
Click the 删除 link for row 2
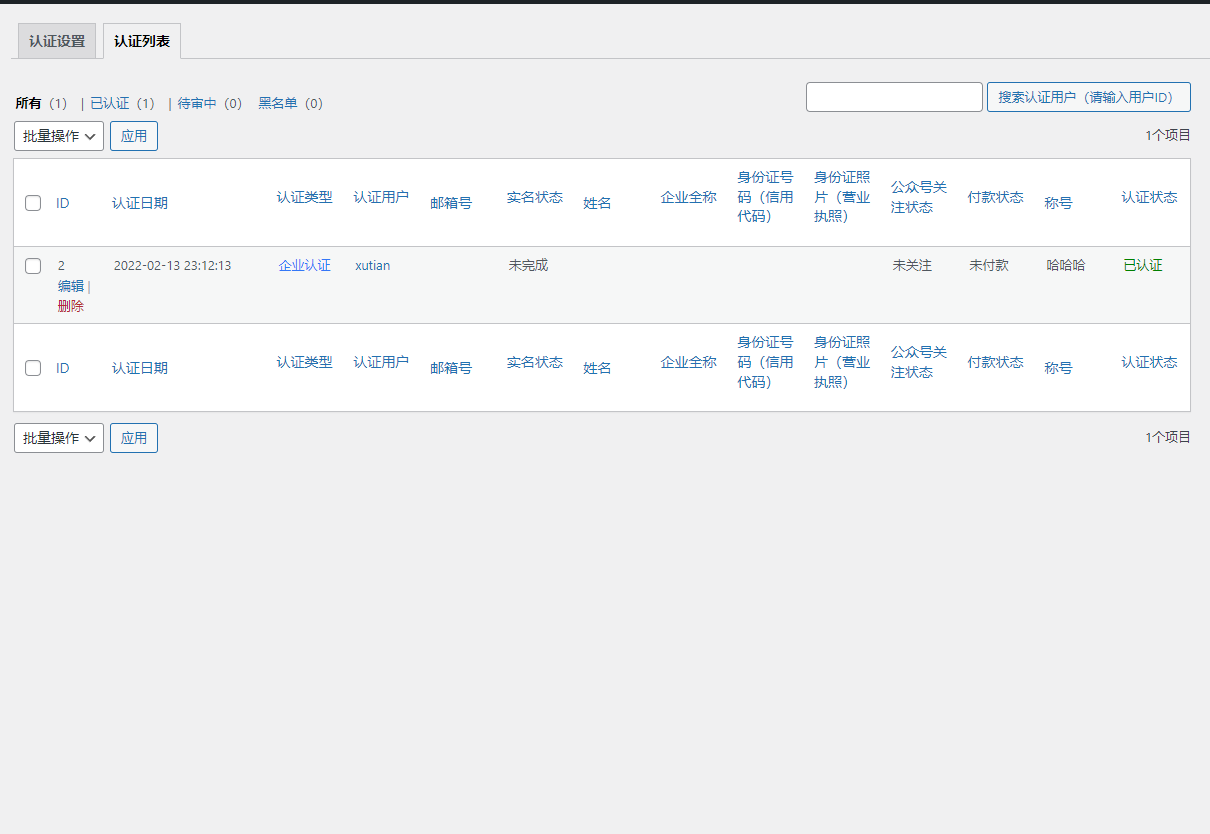coord(71,306)
